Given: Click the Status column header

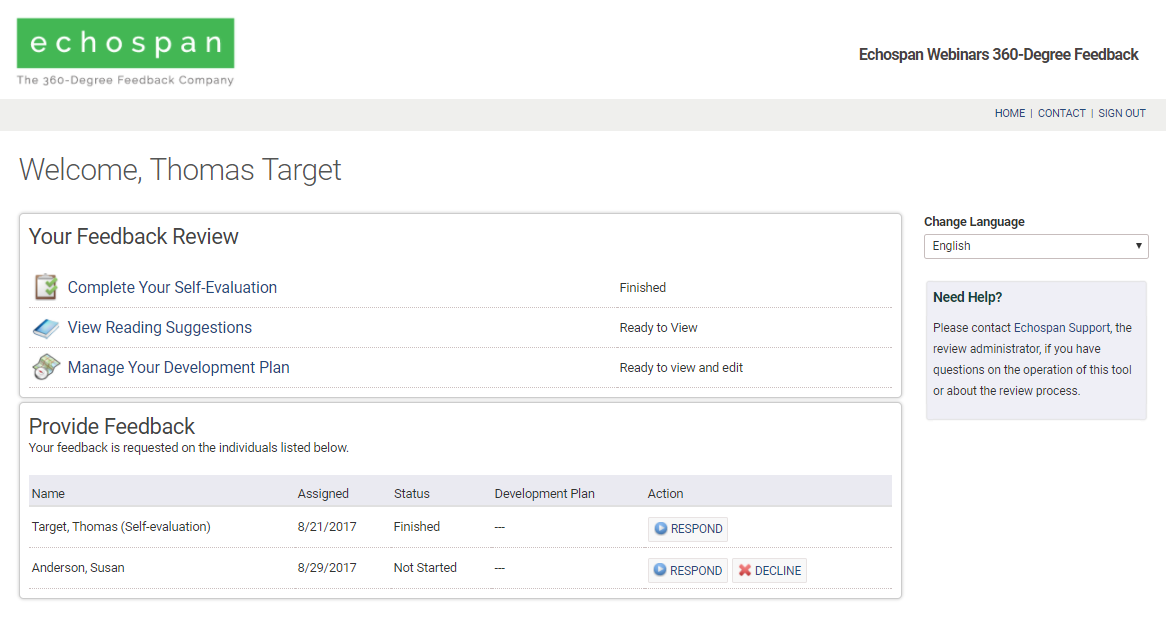Looking at the screenshot, I should tap(411, 494).
